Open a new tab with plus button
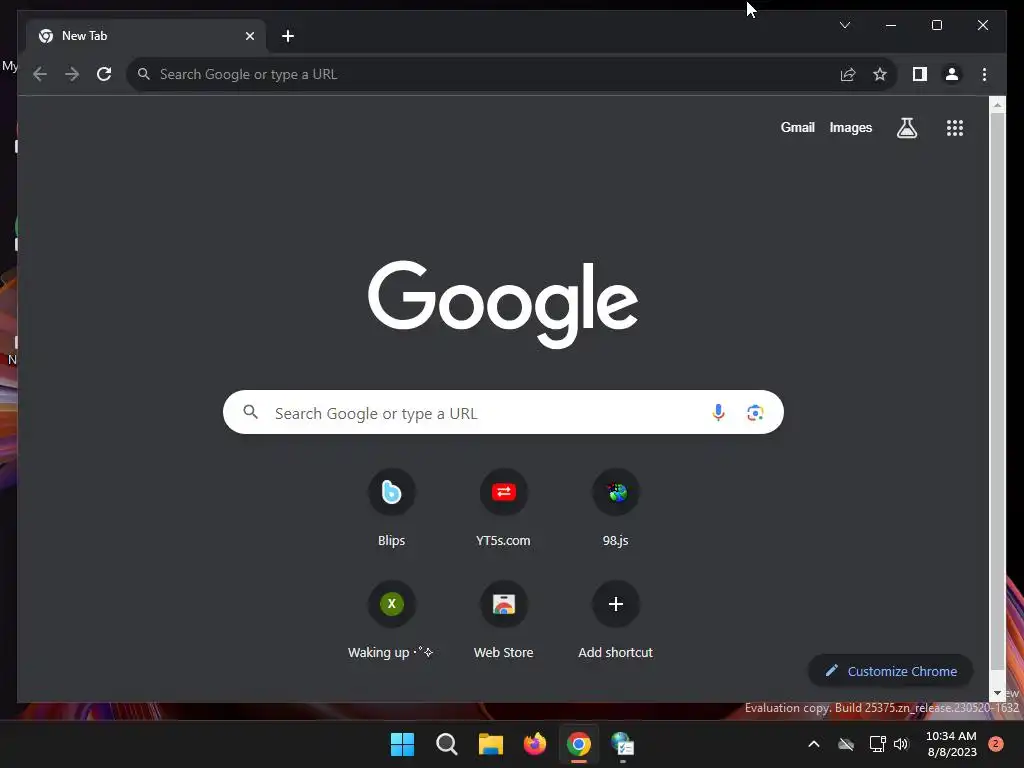This screenshot has width=1024, height=768. [x=288, y=36]
